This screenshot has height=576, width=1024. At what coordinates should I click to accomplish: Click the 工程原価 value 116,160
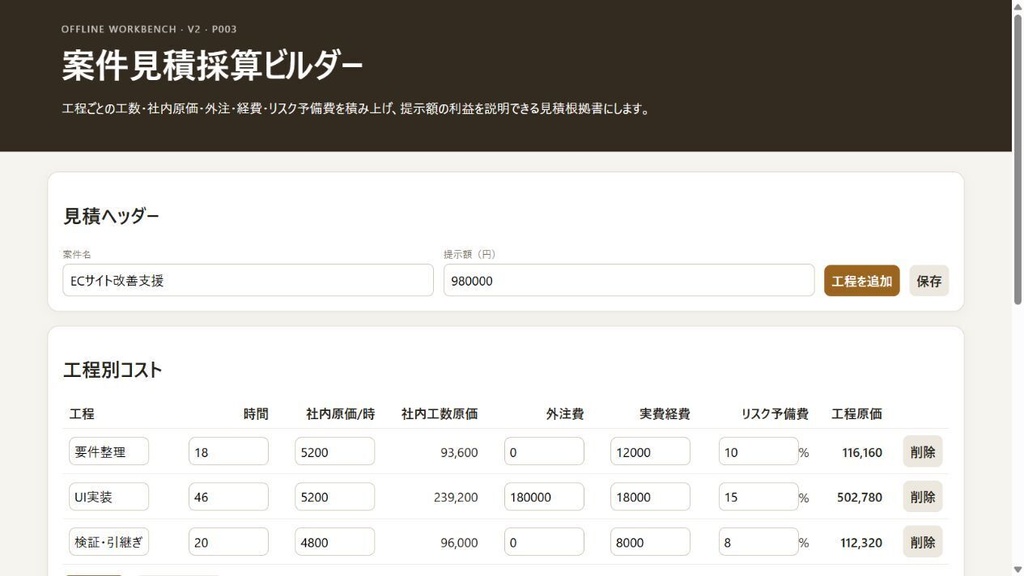pyautogui.click(x=862, y=452)
